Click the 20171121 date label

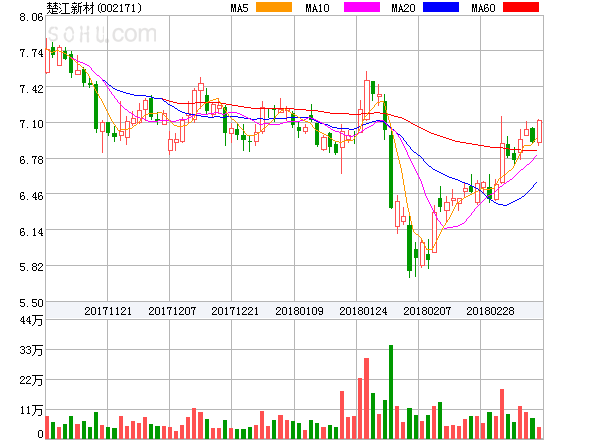point(108,311)
